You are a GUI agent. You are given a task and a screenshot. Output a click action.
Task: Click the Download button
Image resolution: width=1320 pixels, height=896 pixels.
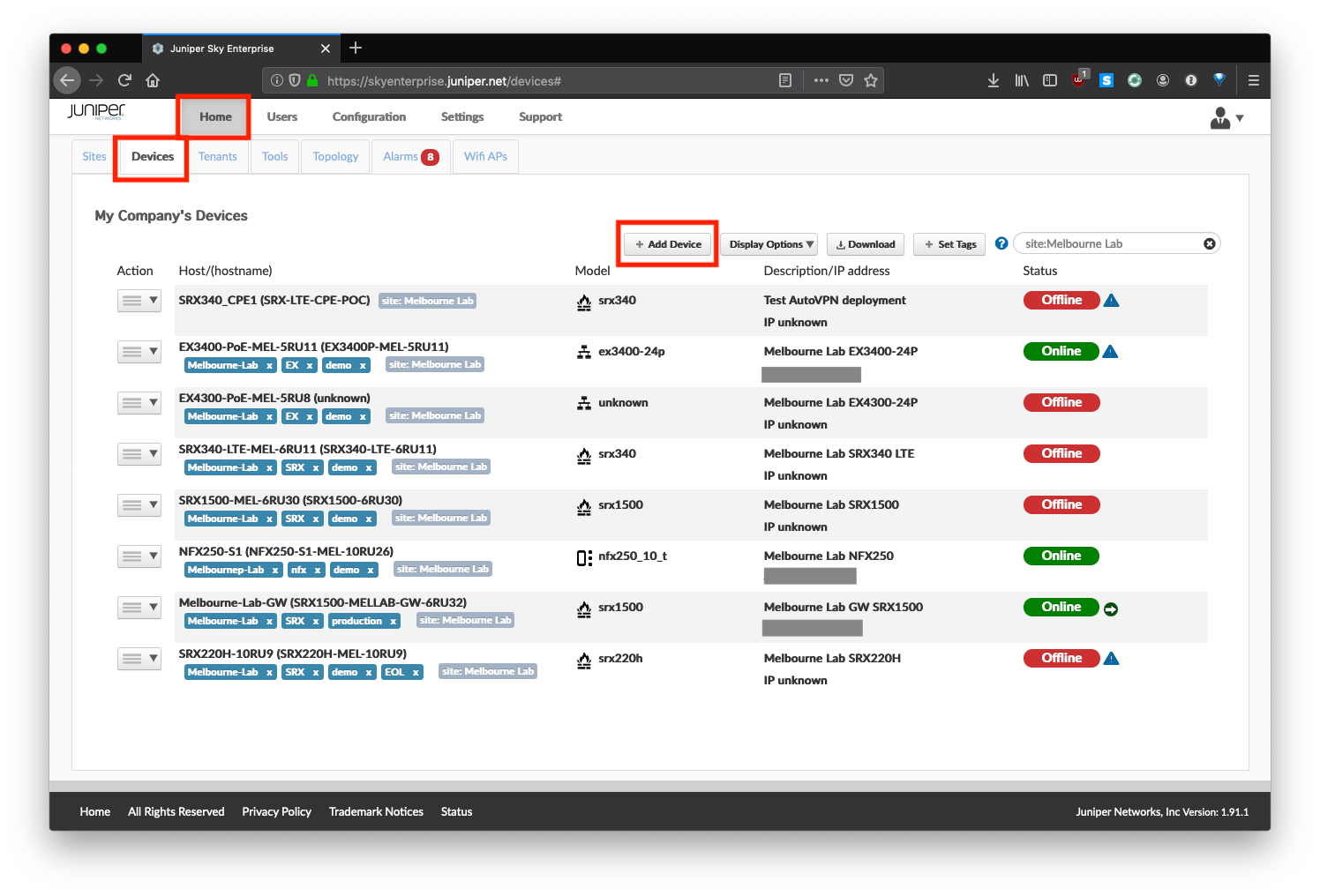[x=866, y=244]
